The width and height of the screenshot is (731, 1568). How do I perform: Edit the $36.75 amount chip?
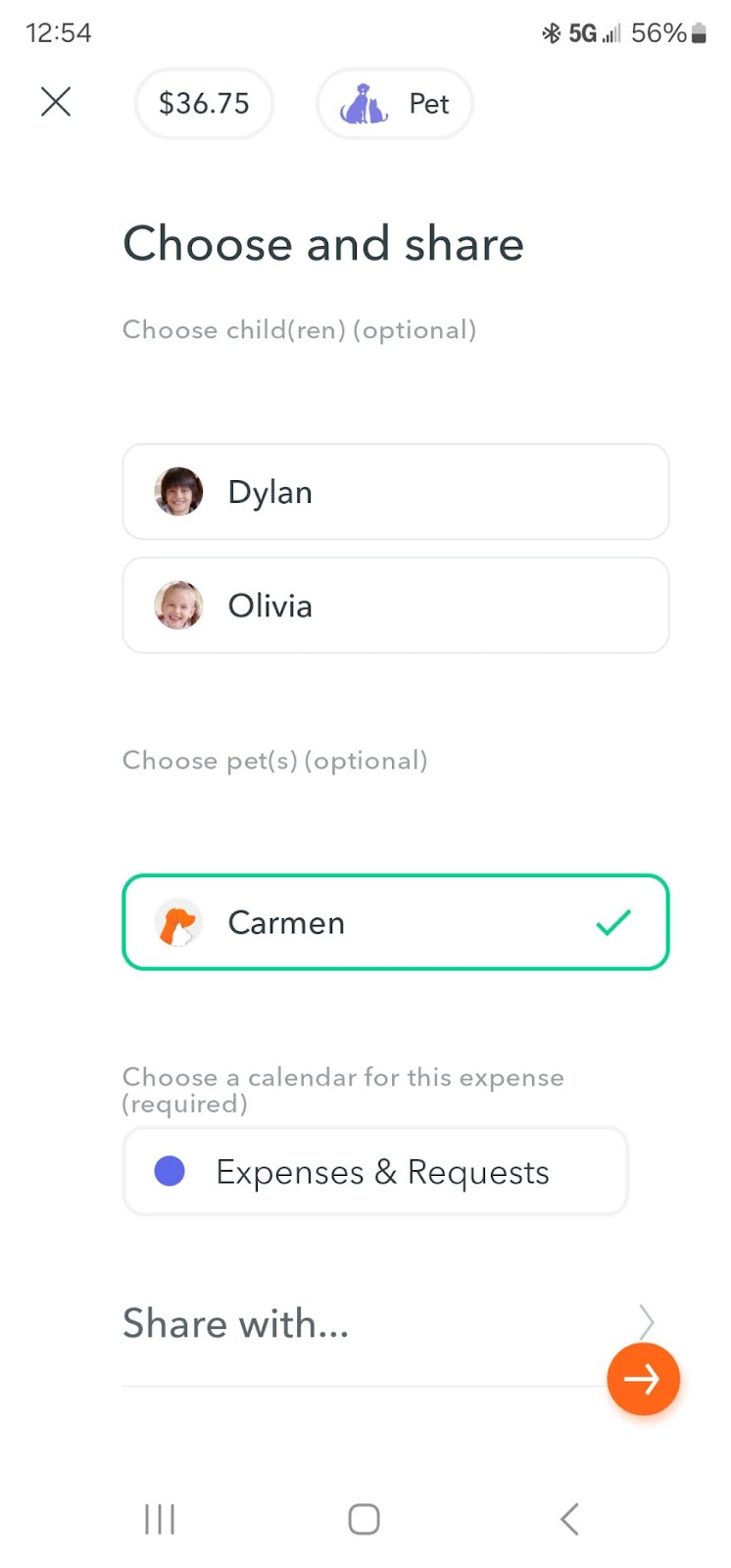(204, 103)
